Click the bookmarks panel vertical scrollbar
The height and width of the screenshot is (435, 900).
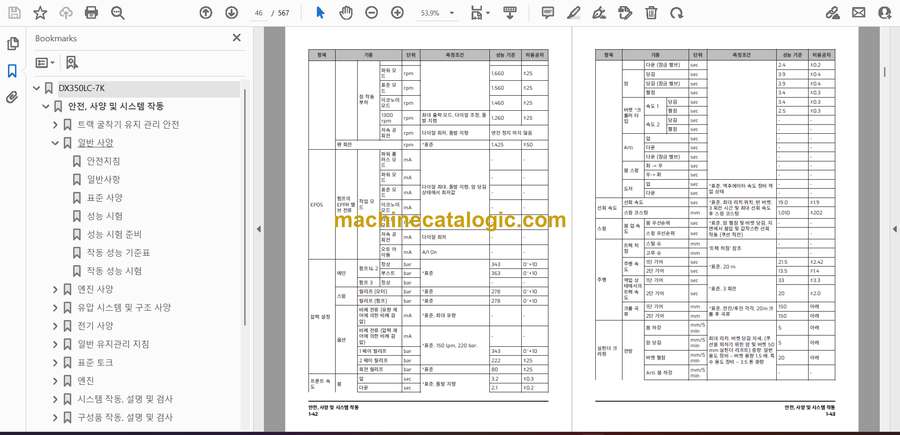[246, 207]
